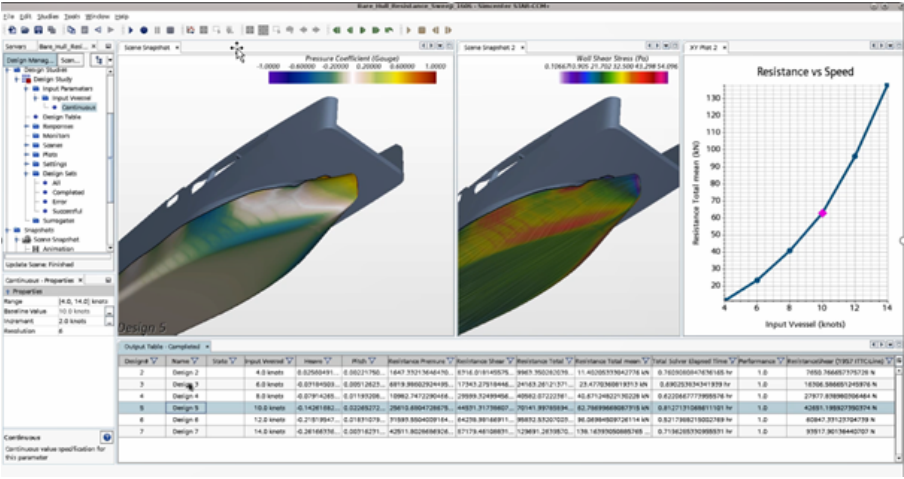Click the blue back arrow toolbar icon
Viewport: 904px width, 479px height.
(x=97, y=30)
